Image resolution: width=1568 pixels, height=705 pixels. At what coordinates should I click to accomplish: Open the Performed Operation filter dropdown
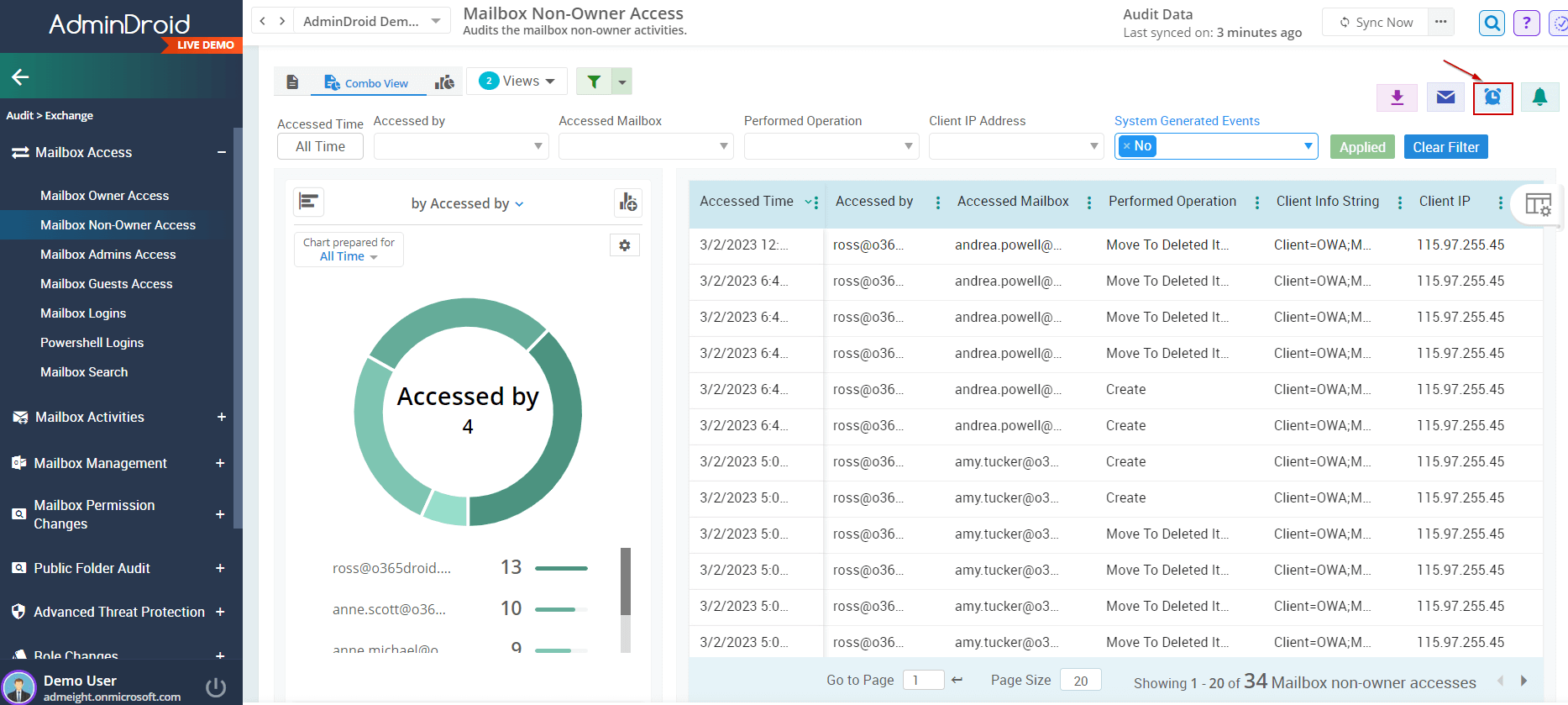[x=831, y=146]
